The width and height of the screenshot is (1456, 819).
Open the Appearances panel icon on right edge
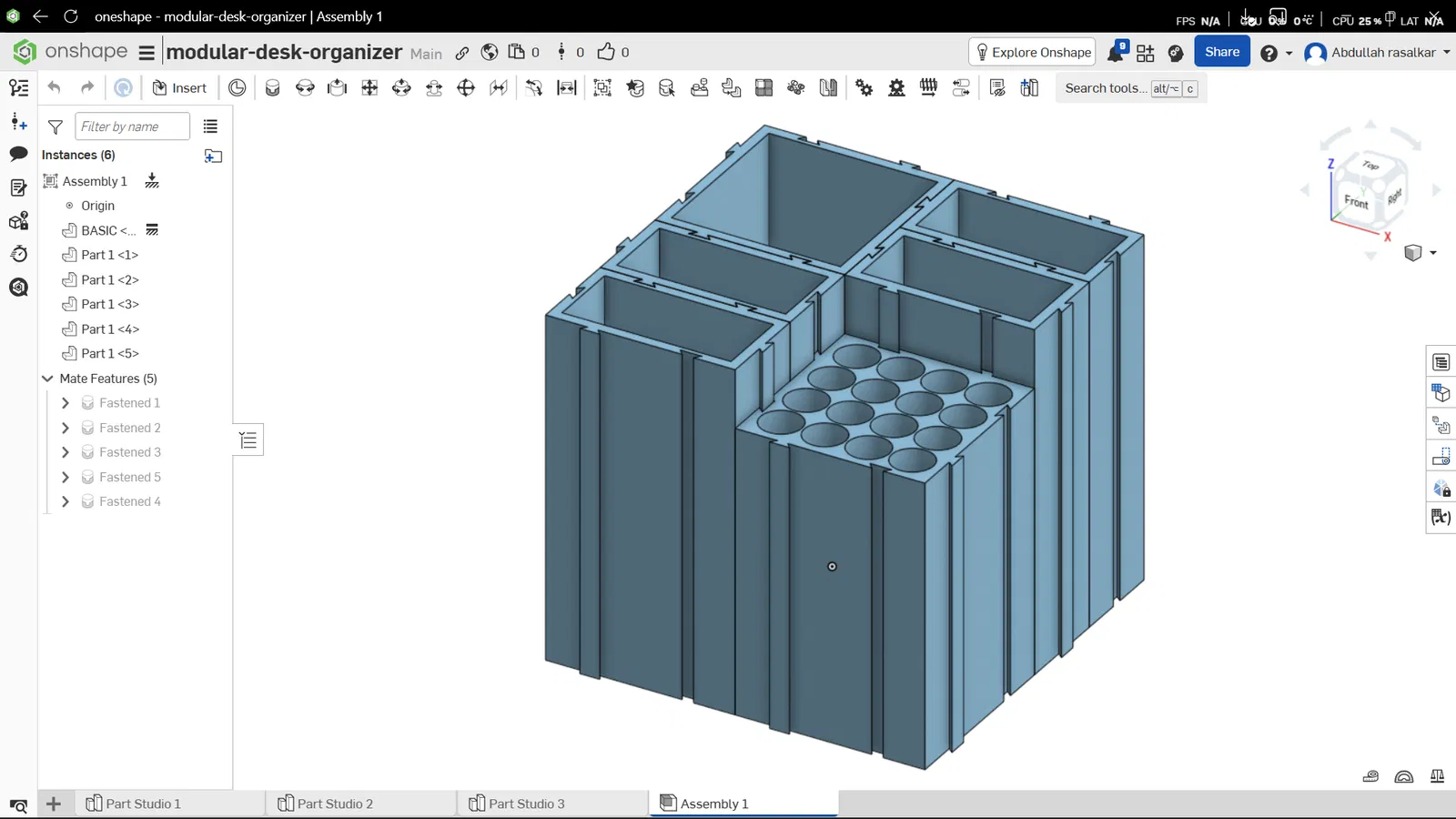tap(1441, 489)
